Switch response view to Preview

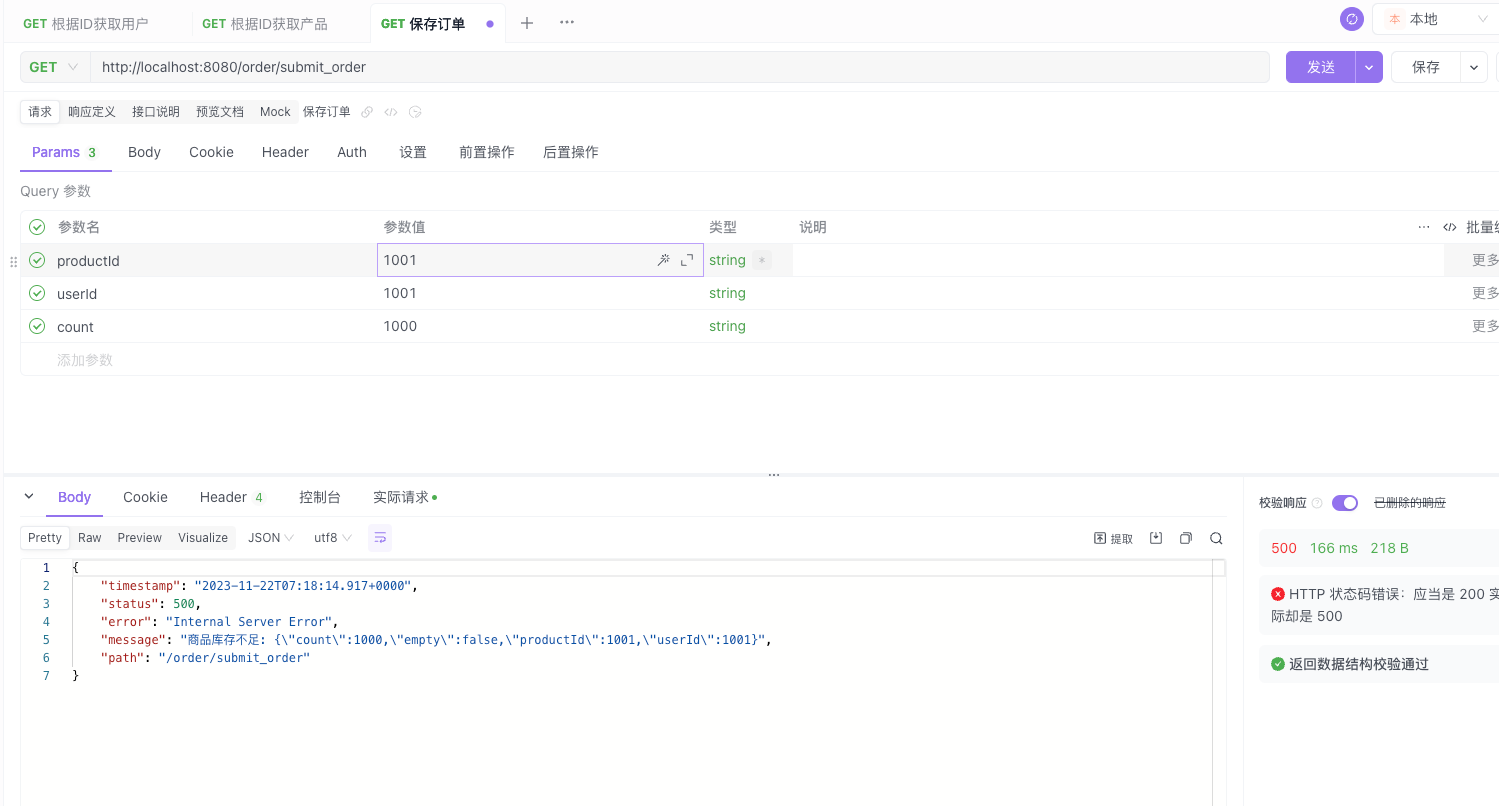click(139, 538)
